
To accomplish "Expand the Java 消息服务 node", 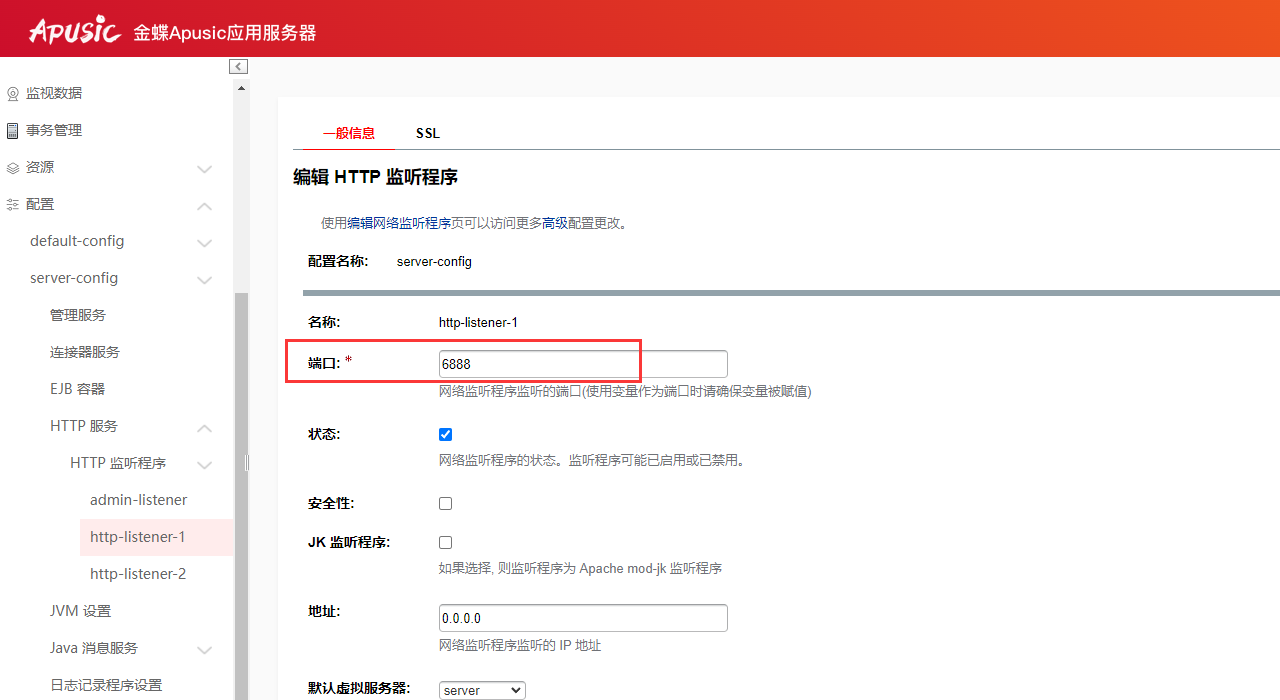I will point(204,650).
